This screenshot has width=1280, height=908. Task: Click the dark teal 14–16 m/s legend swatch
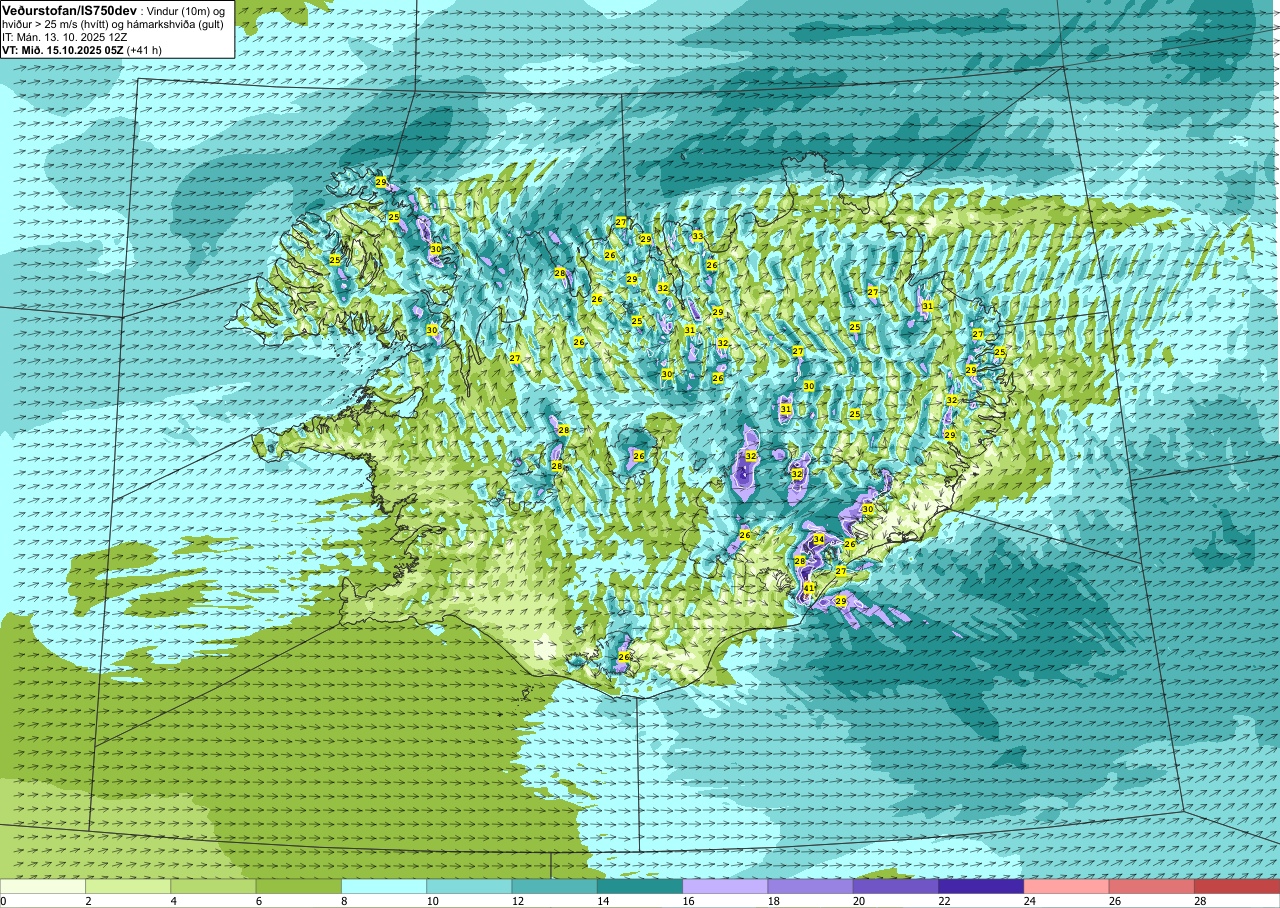click(x=640, y=886)
